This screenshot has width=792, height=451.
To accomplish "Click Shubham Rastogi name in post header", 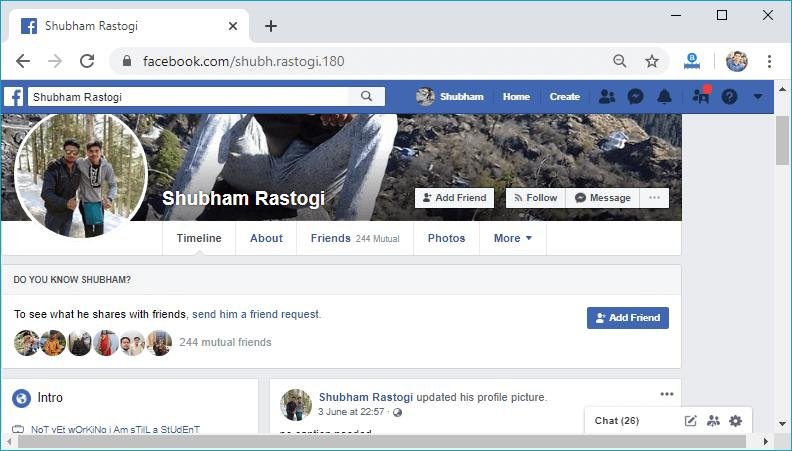I will [366, 397].
